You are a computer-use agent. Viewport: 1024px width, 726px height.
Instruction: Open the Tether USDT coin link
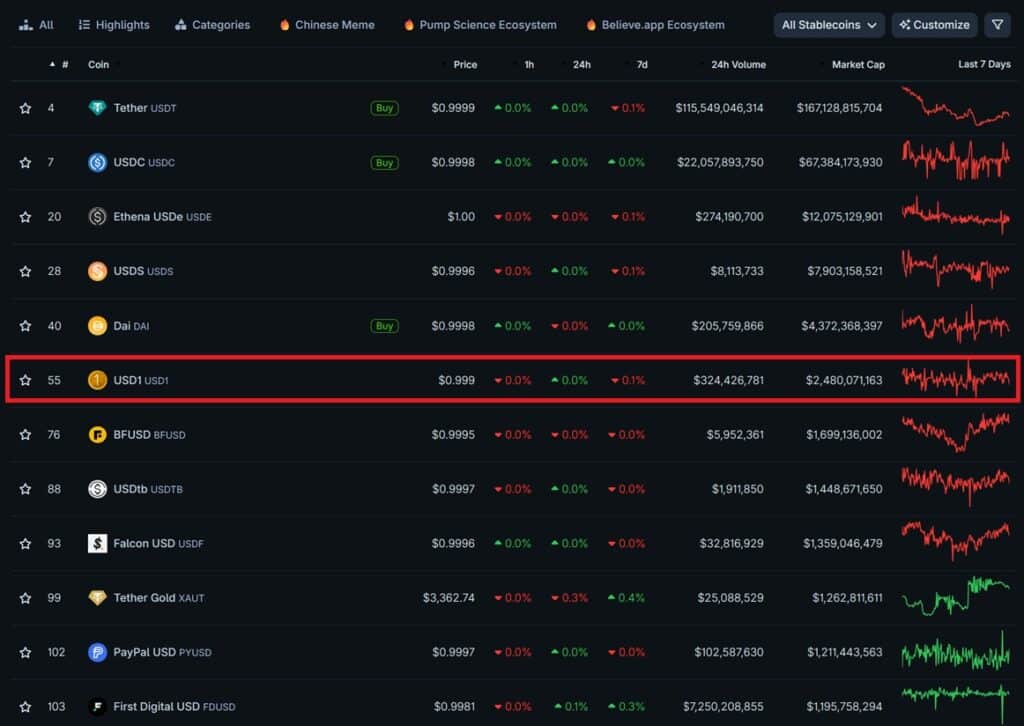point(144,108)
